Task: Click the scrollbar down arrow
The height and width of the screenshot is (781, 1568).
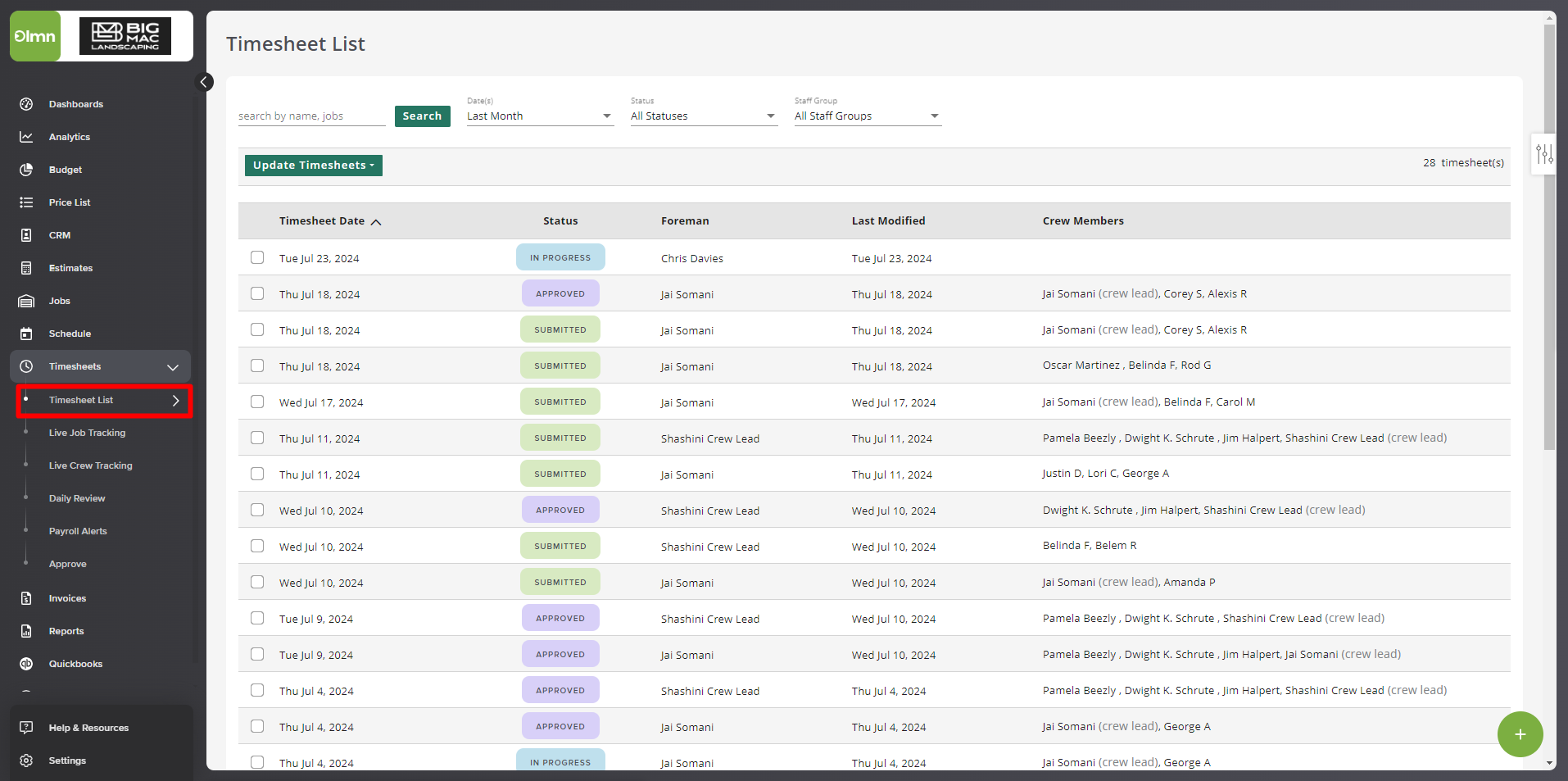Action: click(1548, 763)
